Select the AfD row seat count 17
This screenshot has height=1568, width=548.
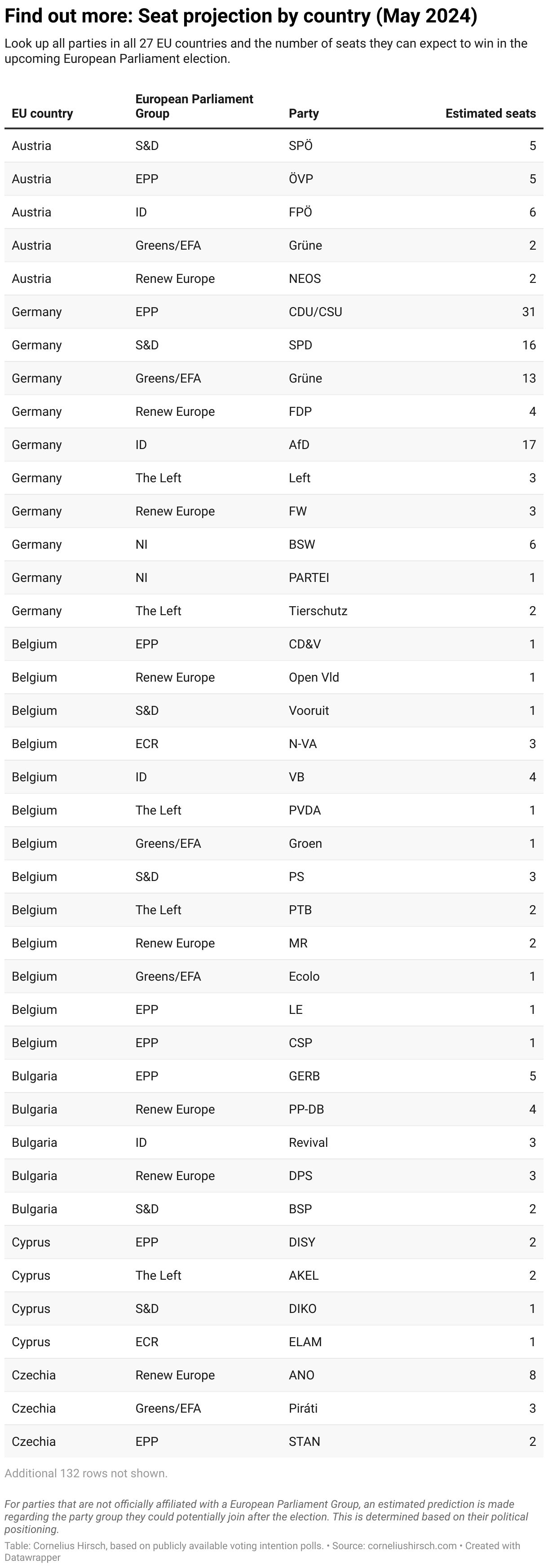point(529,445)
